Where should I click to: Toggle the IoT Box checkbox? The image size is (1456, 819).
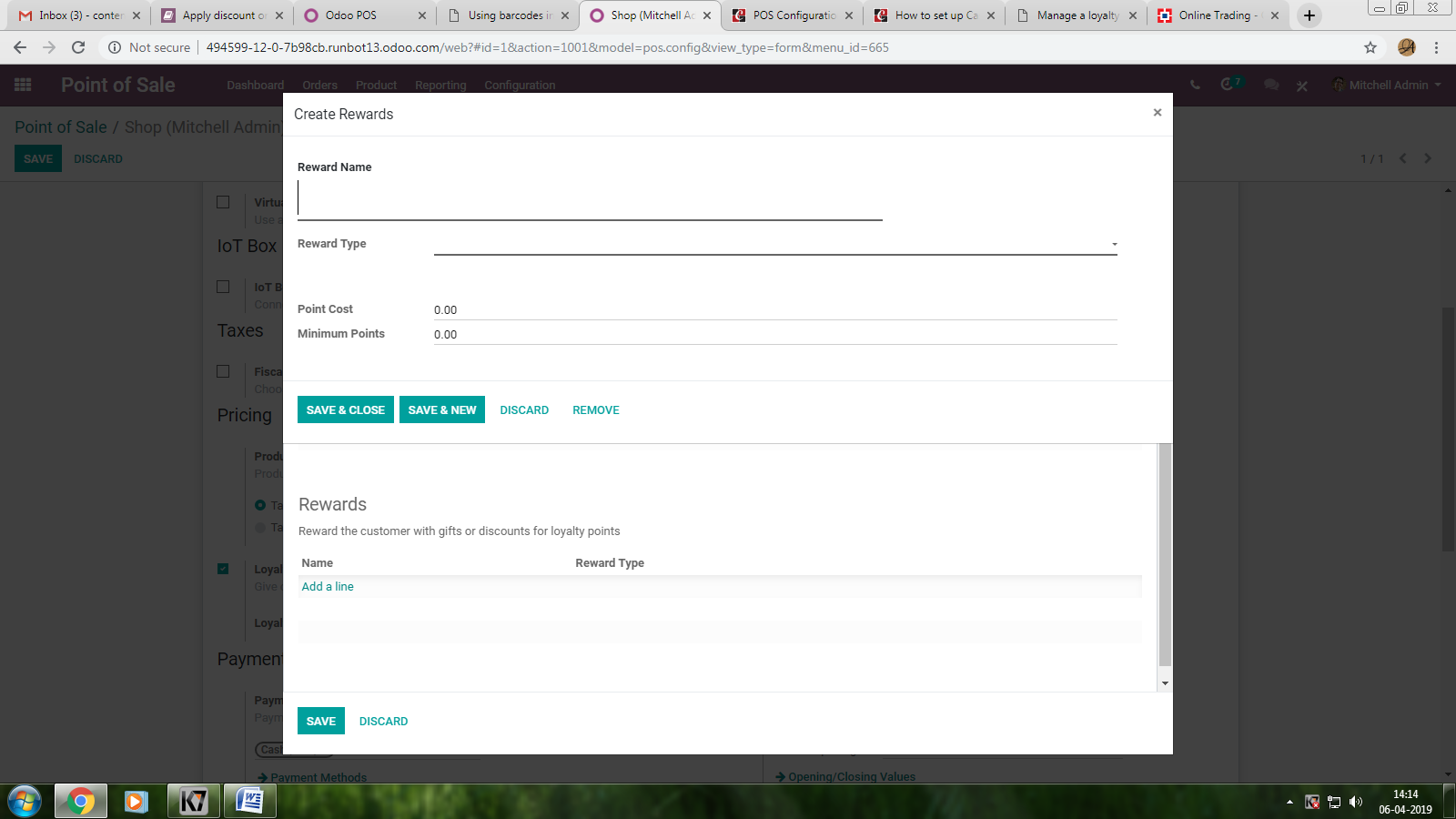223,287
